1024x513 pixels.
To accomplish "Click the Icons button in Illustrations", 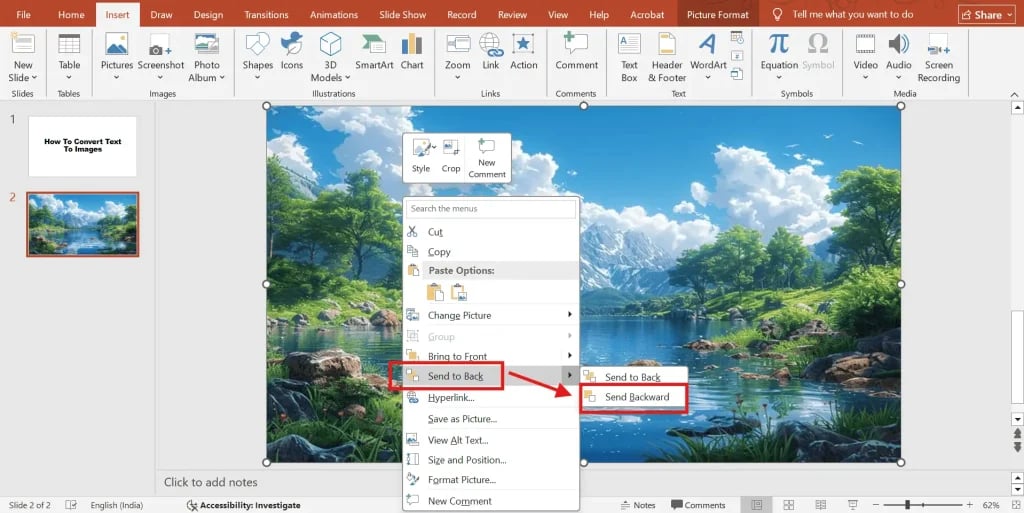I will pyautogui.click(x=292, y=51).
